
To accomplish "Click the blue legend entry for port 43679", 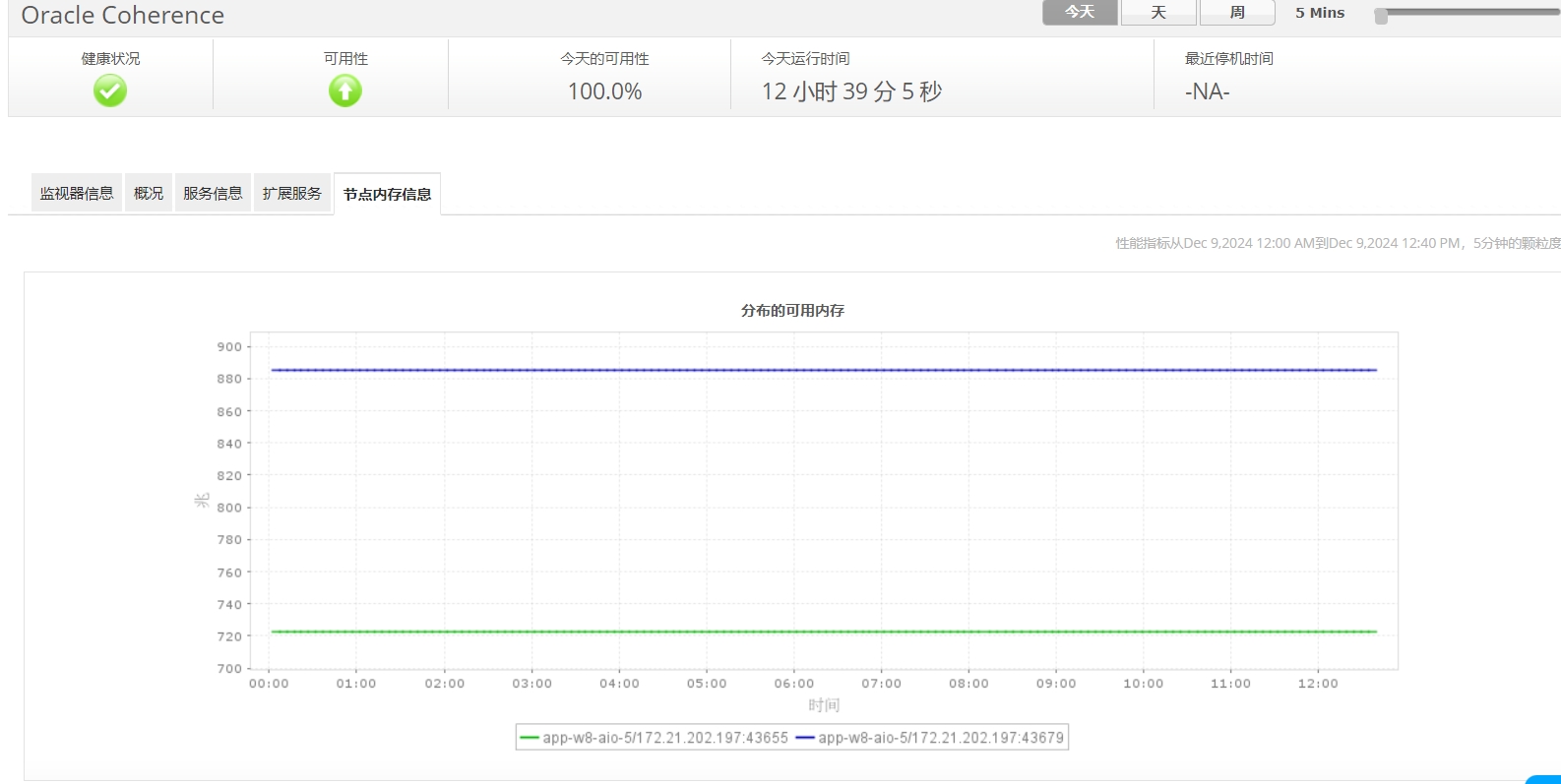I will tap(929, 738).
